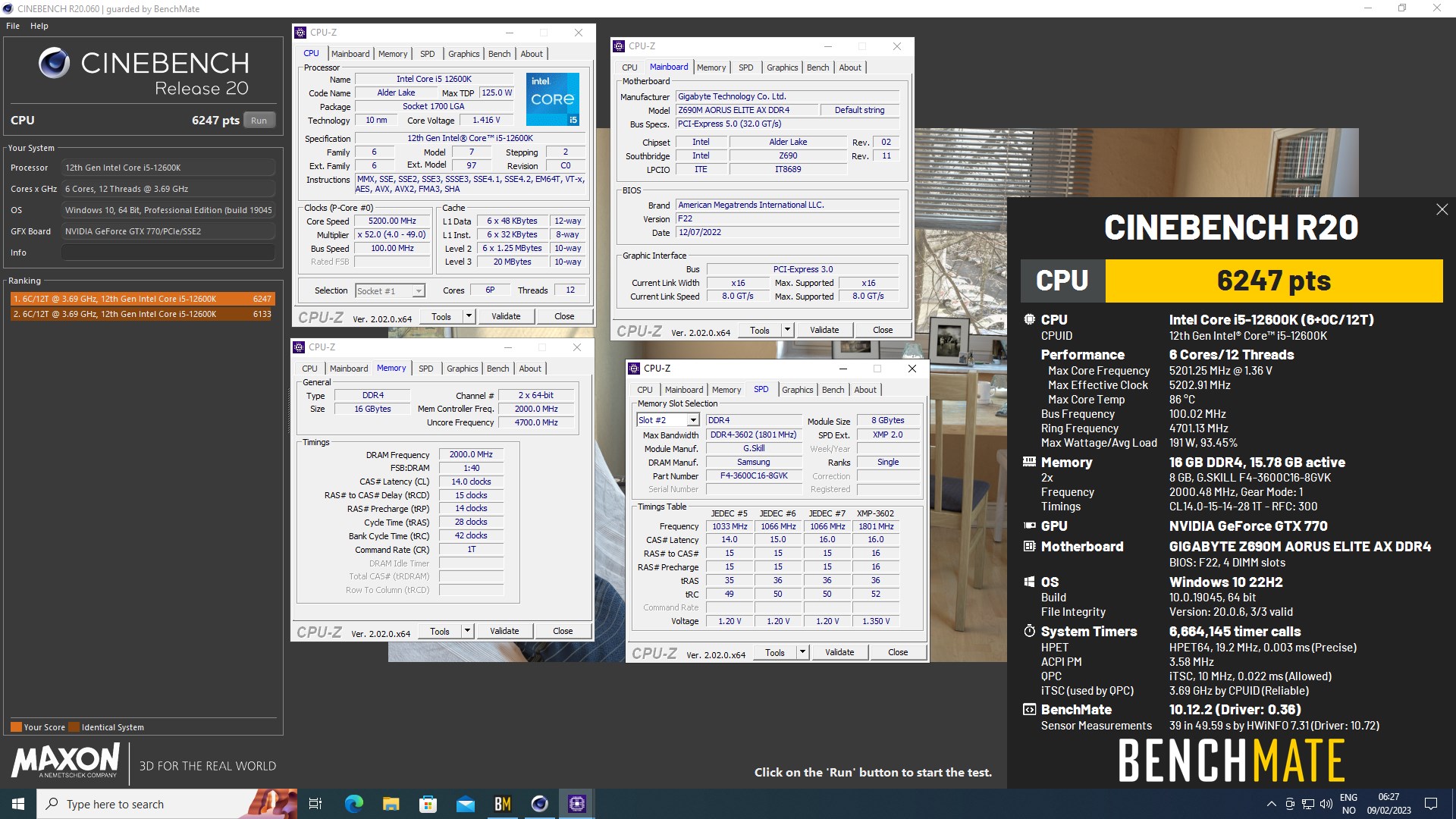Launch Microsoft Edge from taskbar
This screenshot has width=1456, height=819.
353,804
